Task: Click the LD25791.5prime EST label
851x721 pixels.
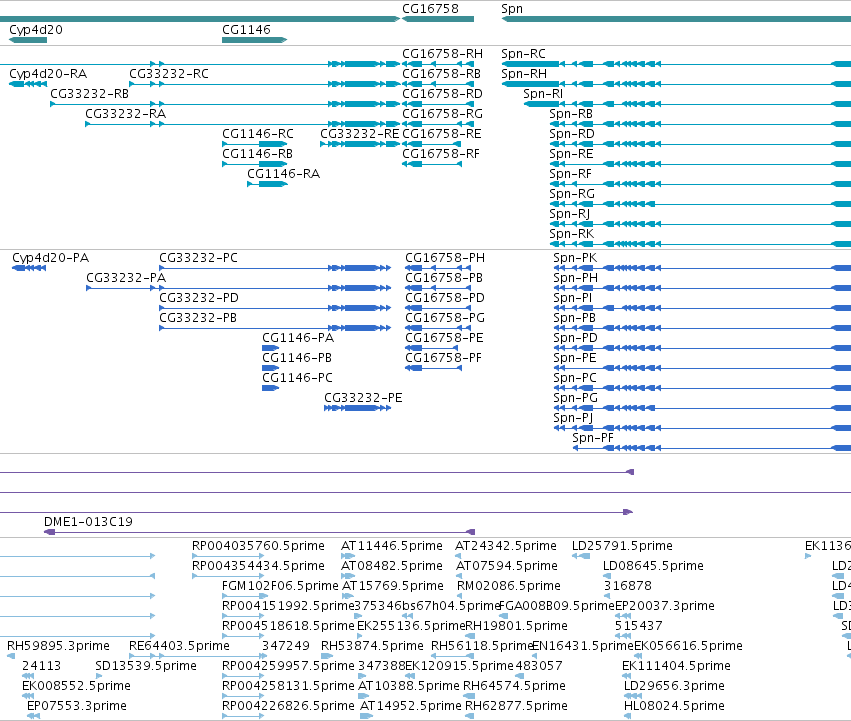Action: pyautogui.click(x=623, y=546)
